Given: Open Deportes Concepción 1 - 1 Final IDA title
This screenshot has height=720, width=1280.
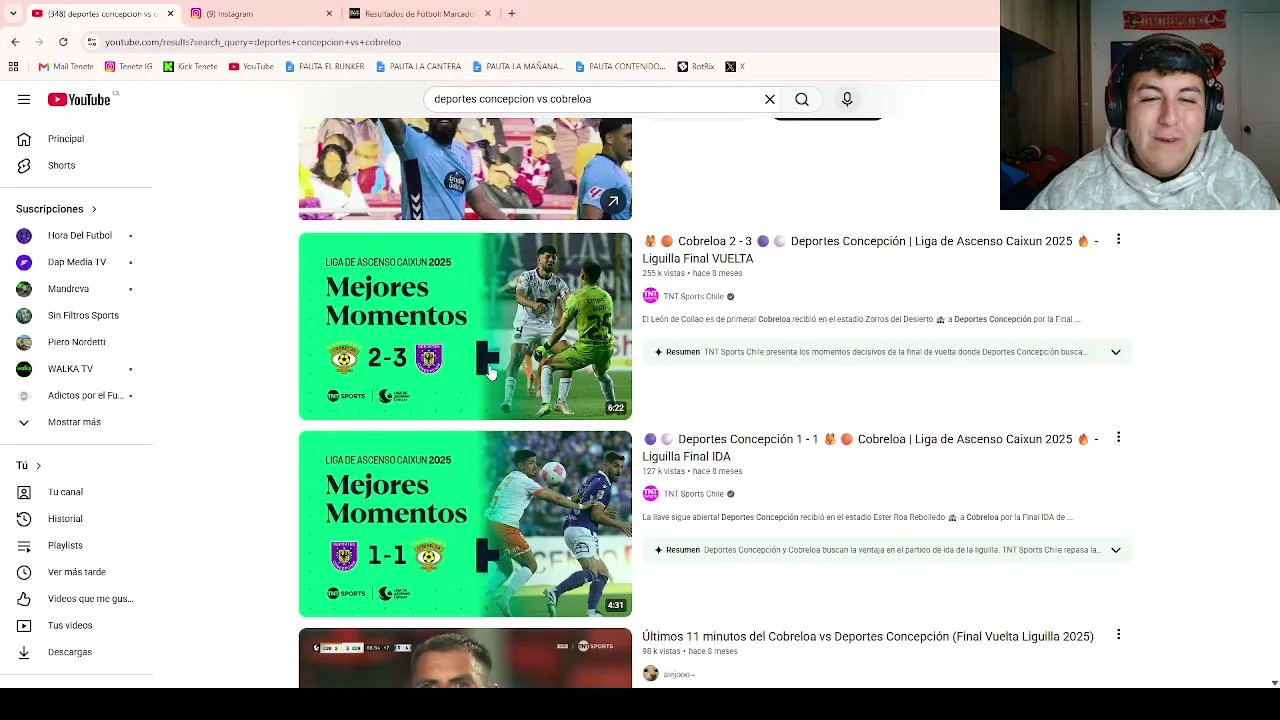Looking at the screenshot, I should pos(870,447).
